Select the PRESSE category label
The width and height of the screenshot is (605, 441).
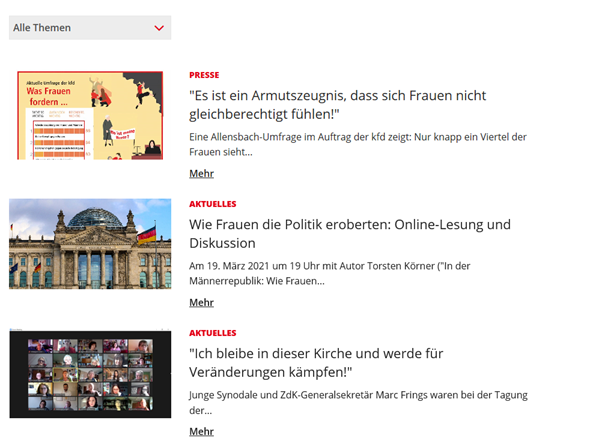[204, 75]
